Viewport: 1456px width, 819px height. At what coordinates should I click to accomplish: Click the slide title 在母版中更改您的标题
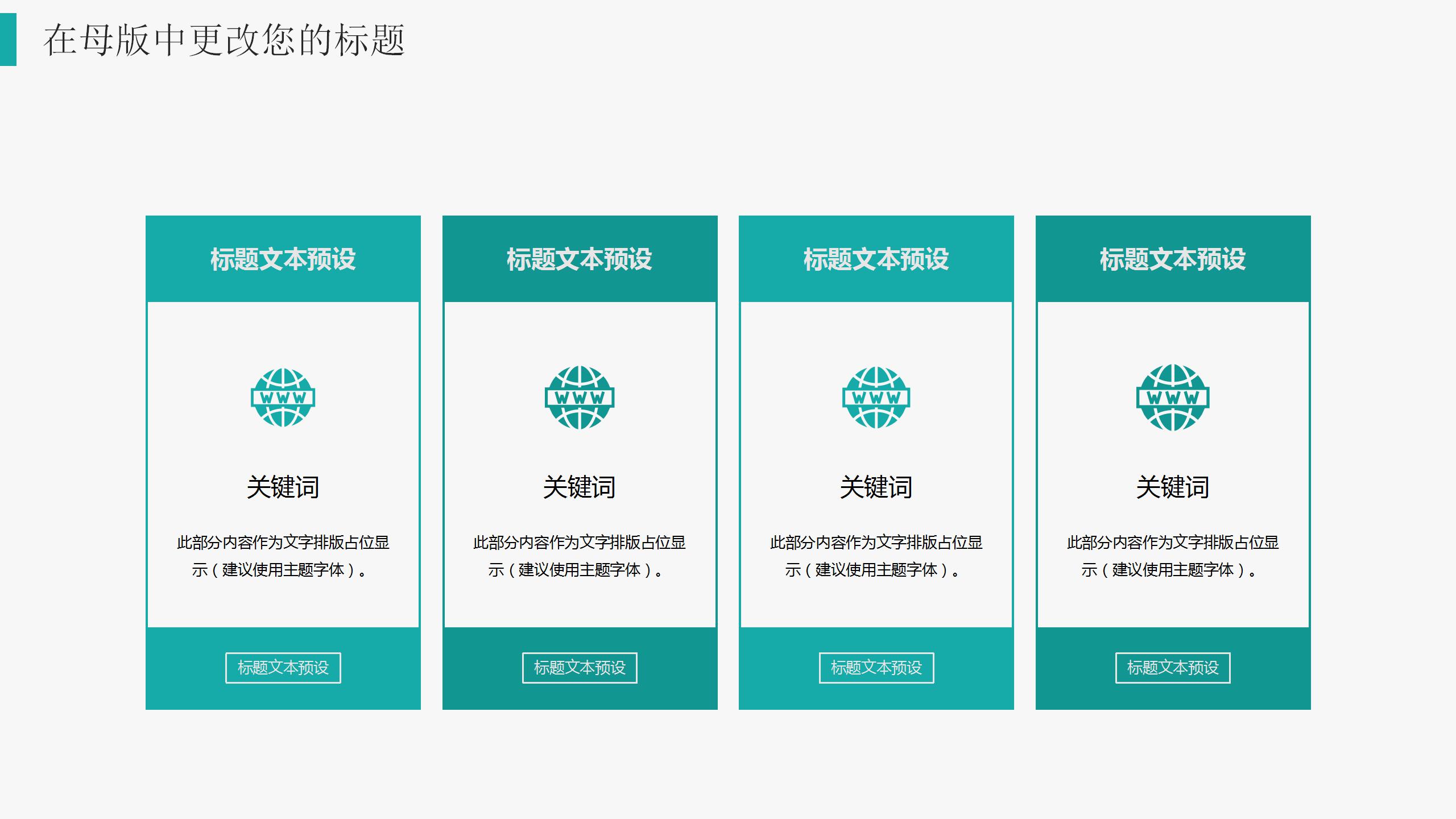click(224, 40)
